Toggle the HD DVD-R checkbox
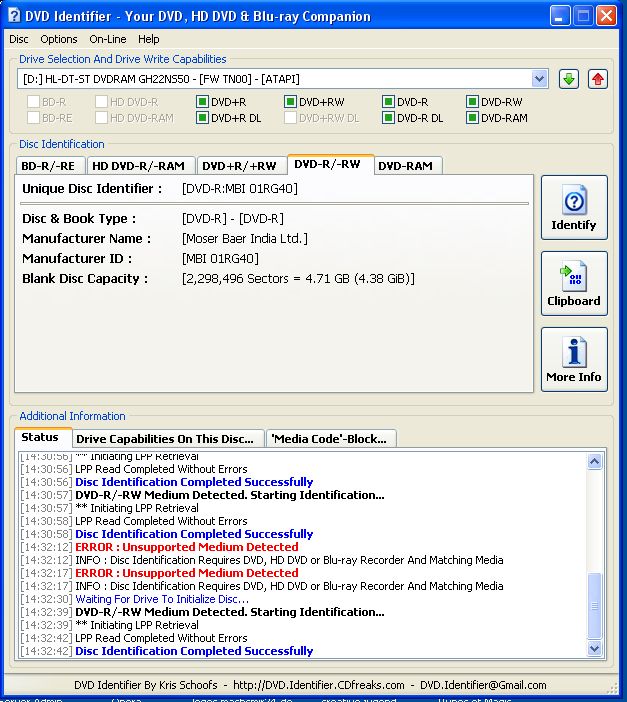 [x=101, y=102]
